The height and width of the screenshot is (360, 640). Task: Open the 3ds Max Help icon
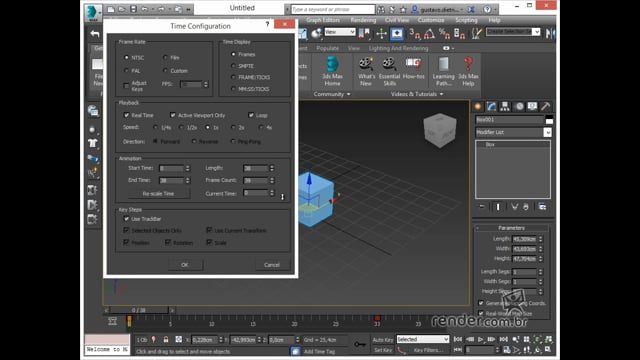pyautogui.click(x=468, y=71)
